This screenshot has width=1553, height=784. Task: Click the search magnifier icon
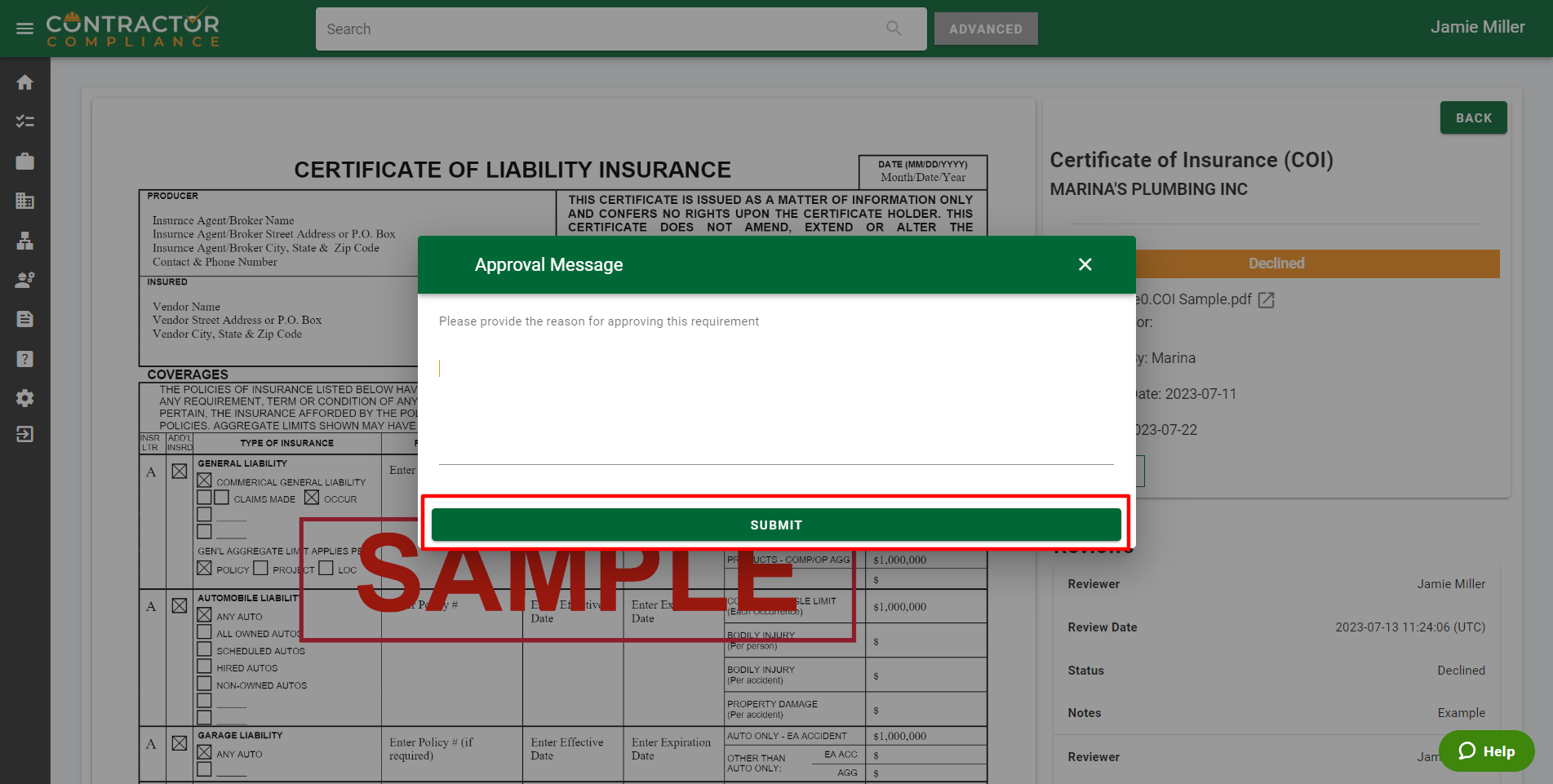click(894, 29)
